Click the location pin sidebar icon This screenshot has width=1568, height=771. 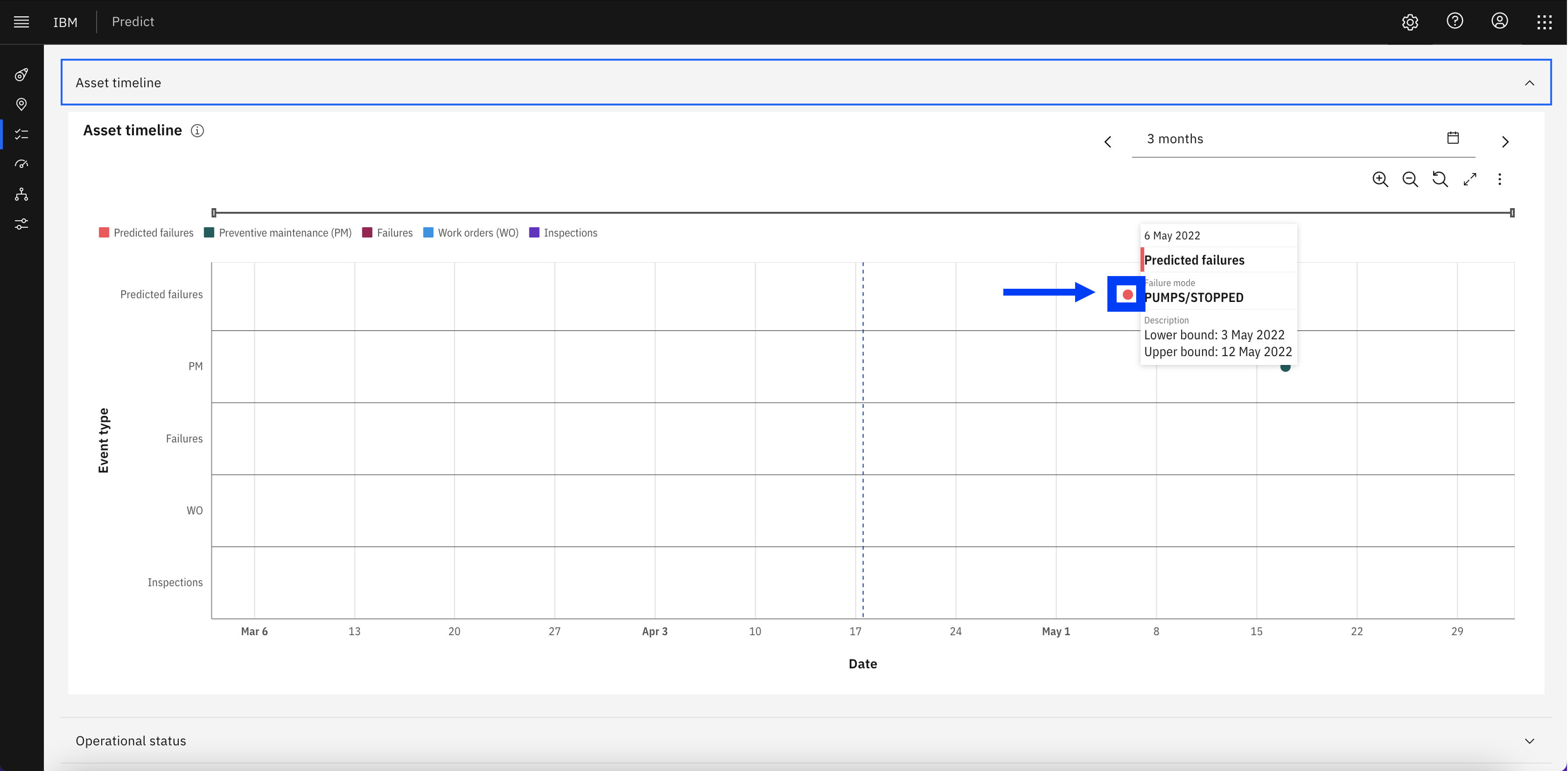tap(21, 105)
